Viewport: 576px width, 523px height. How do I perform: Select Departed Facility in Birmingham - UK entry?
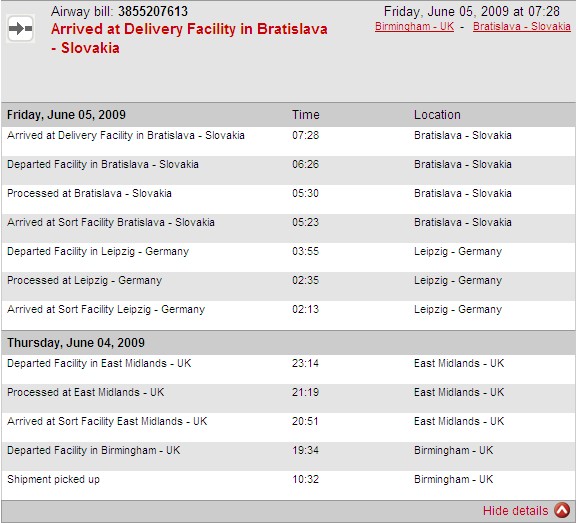point(288,456)
